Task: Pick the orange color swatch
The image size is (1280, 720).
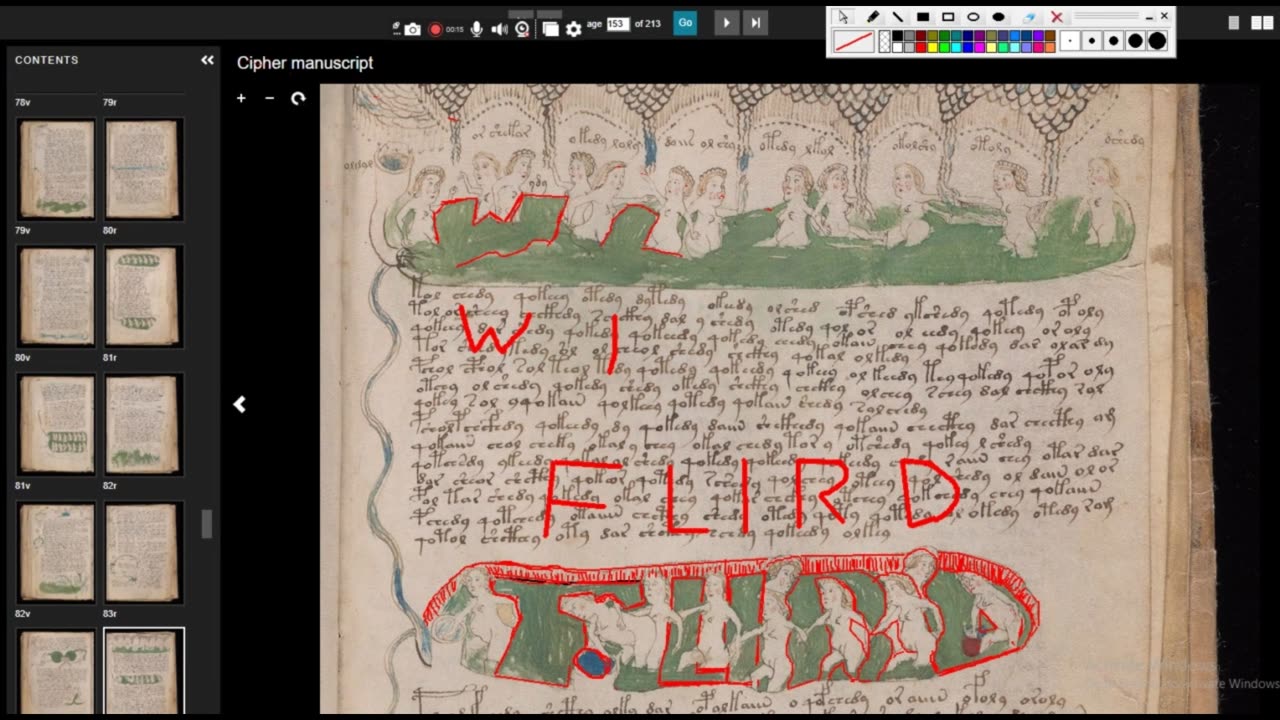Action: (x=1050, y=47)
